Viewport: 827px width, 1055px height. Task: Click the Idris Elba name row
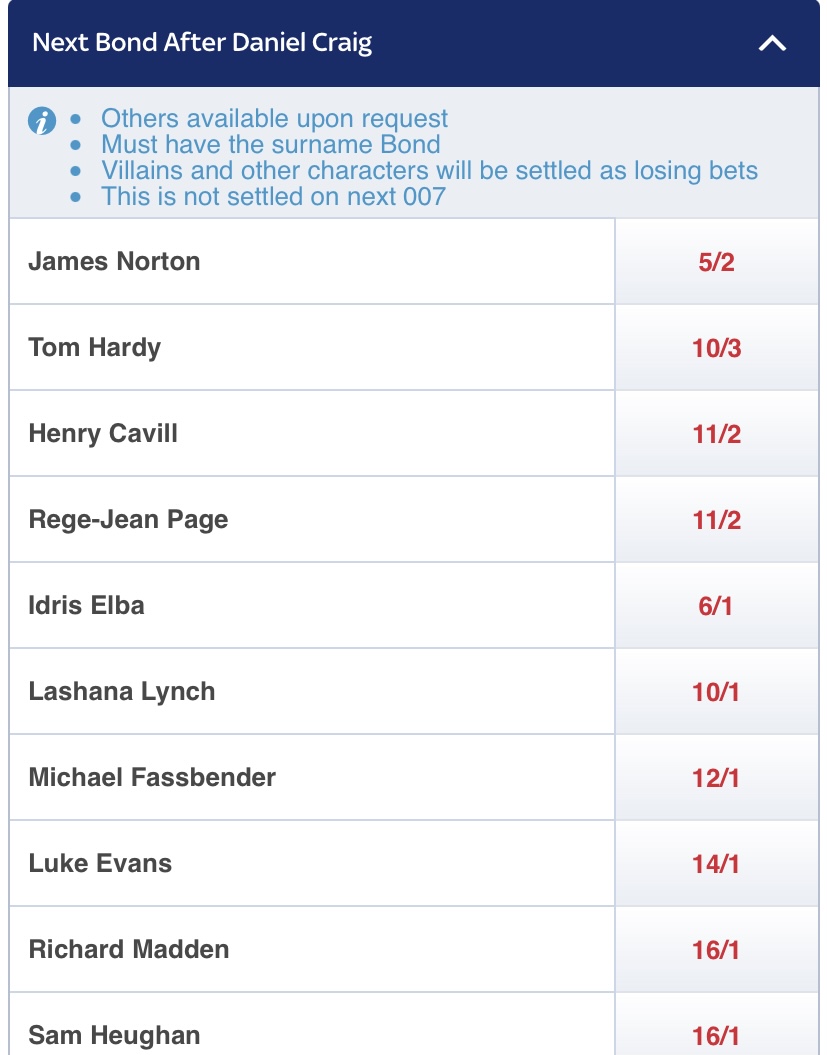(312, 606)
